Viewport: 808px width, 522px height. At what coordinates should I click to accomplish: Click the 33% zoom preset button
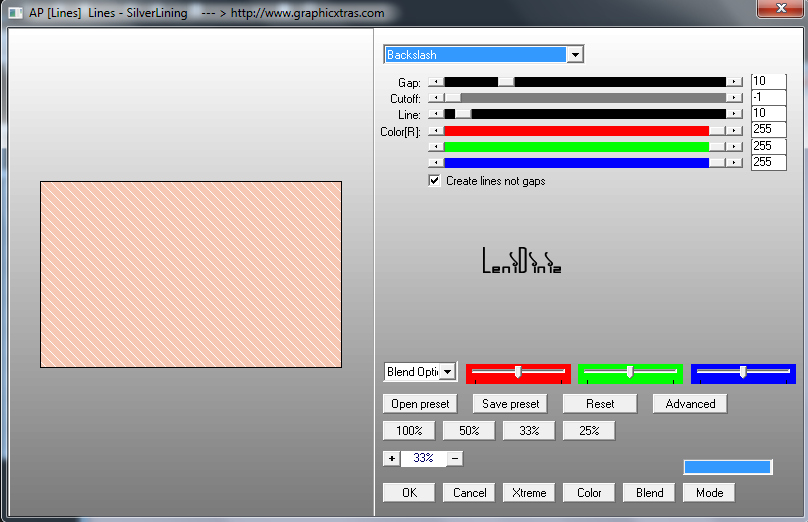529,431
